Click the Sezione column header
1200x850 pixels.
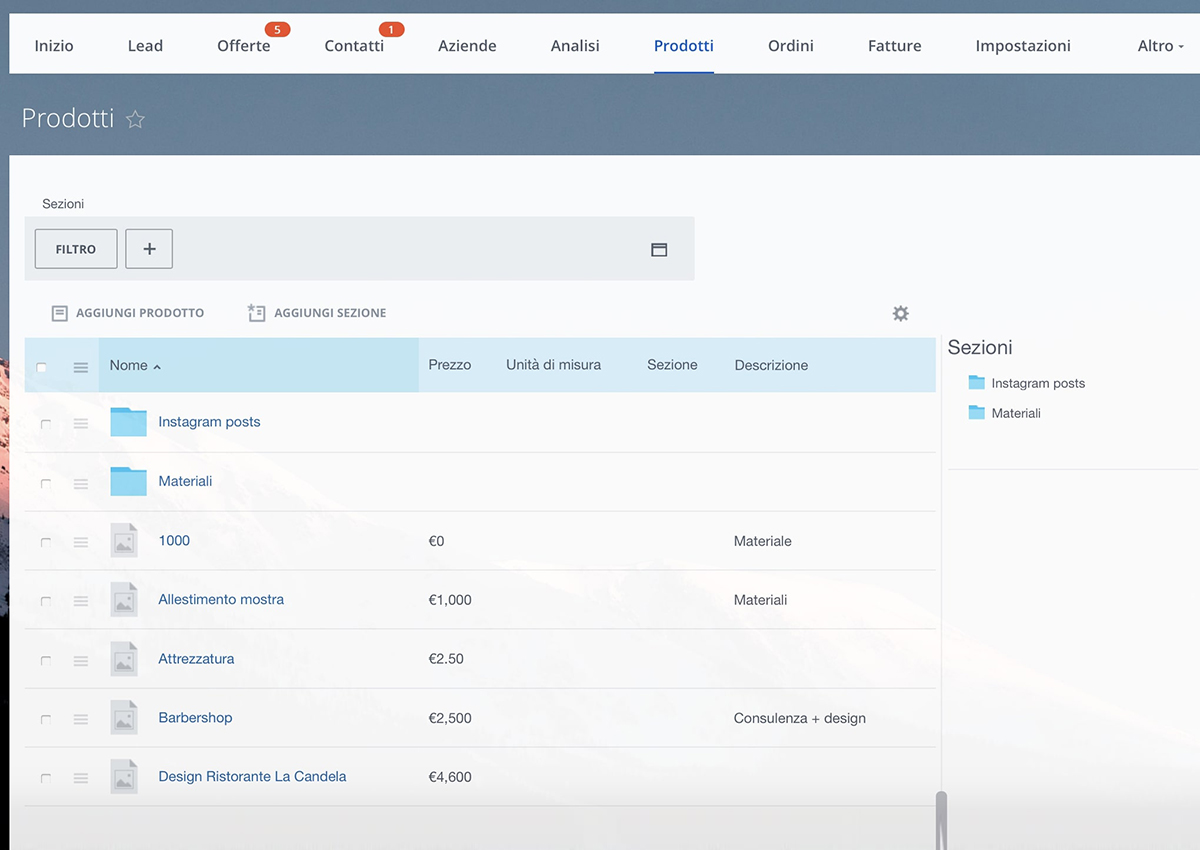click(672, 365)
